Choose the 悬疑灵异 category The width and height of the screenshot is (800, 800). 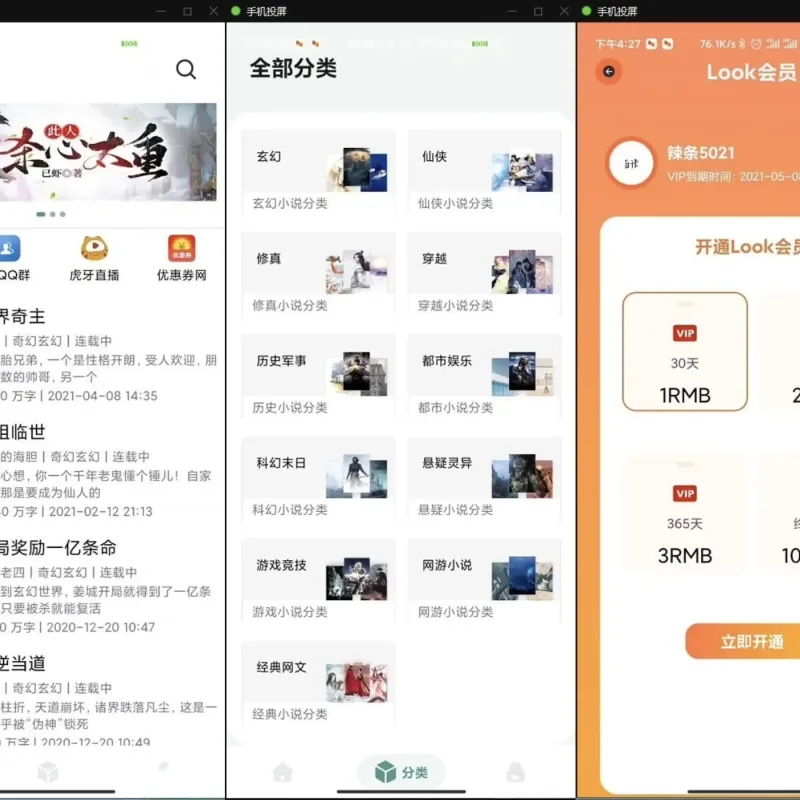tap(484, 478)
